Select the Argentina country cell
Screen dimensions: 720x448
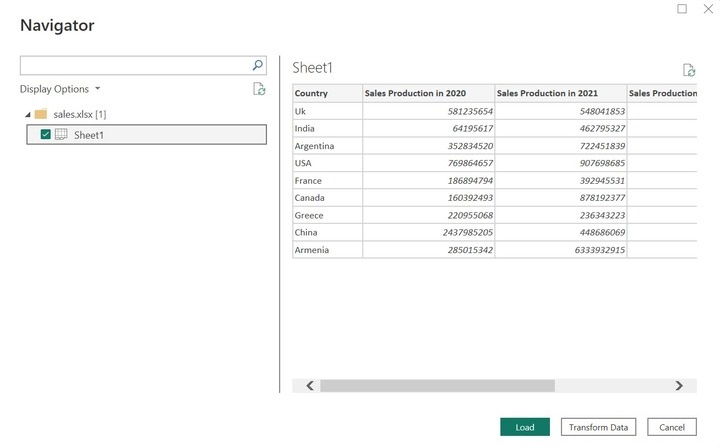327,146
